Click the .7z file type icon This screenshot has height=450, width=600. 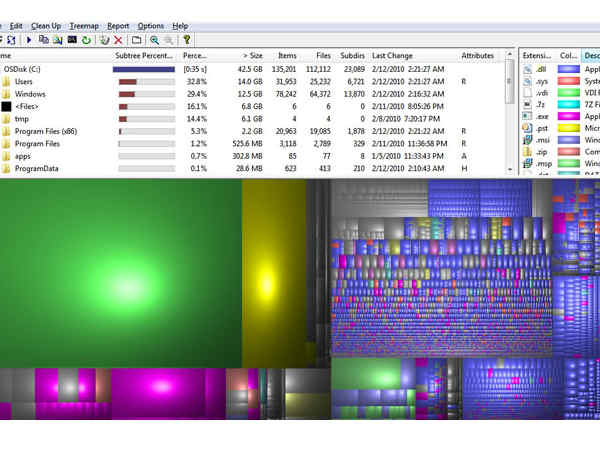pos(528,104)
